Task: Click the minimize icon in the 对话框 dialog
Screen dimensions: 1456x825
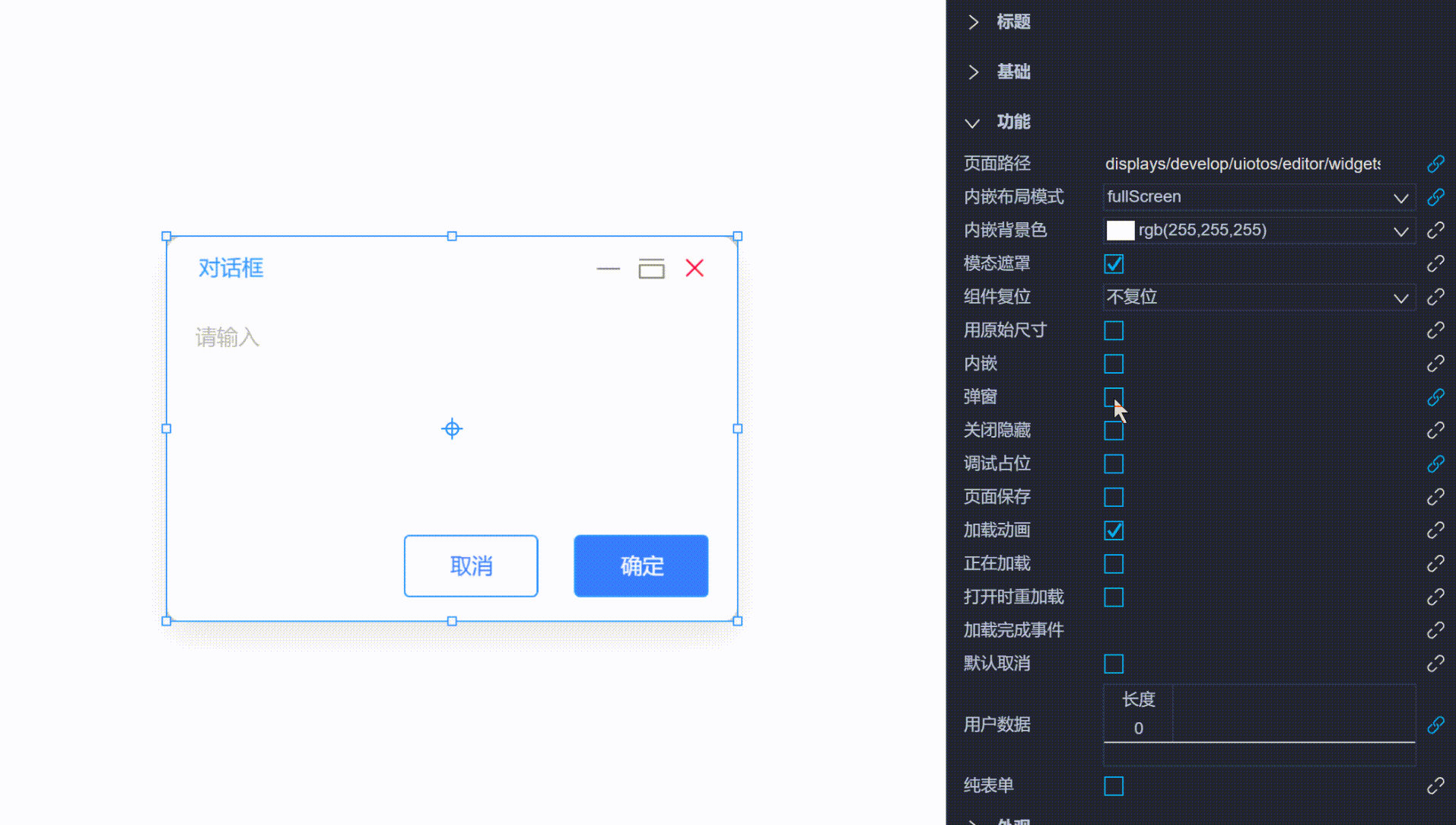Action: (607, 269)
